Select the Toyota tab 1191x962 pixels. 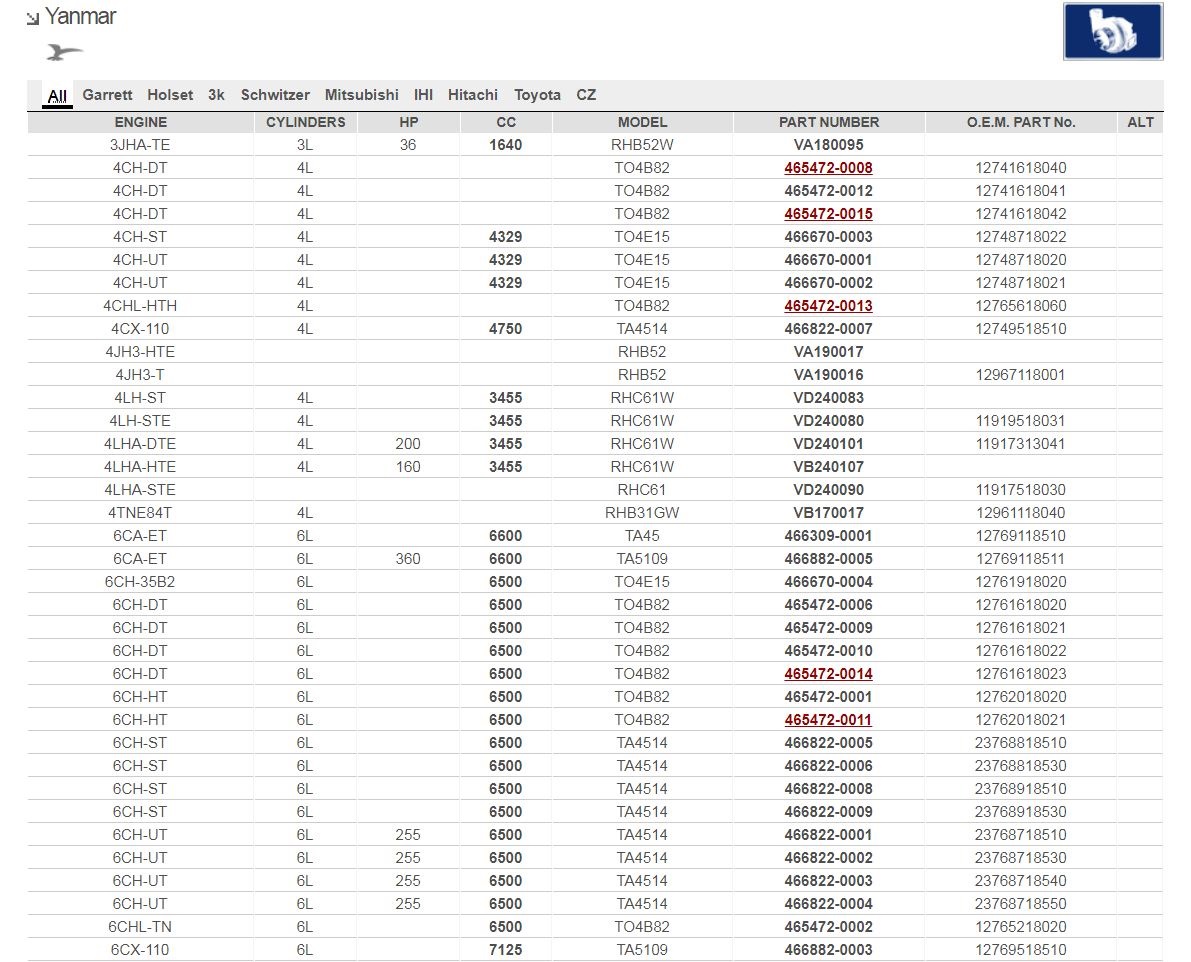(537, 95)
